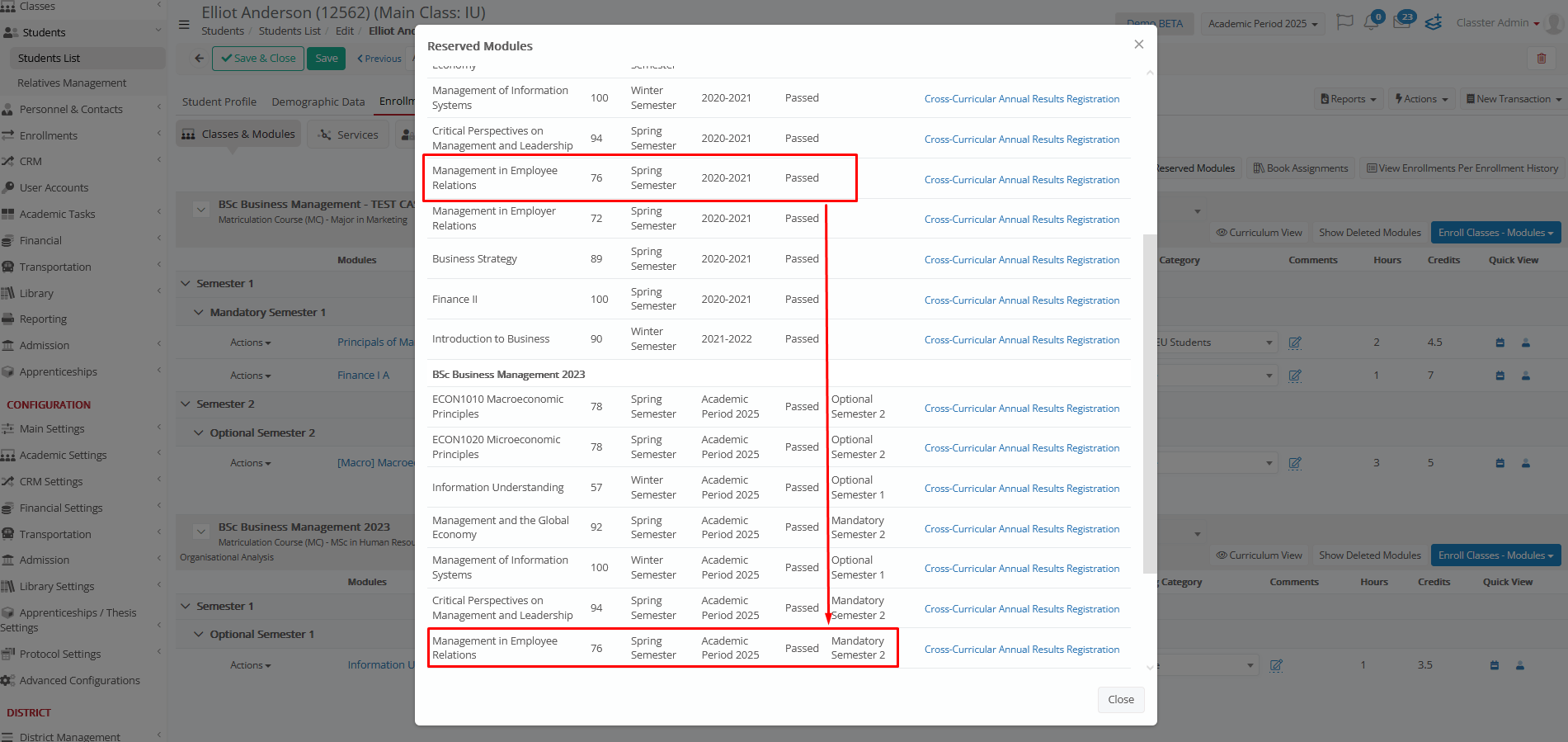
Task: Open the New Transaction dropdown
Action: (1513, 99)
